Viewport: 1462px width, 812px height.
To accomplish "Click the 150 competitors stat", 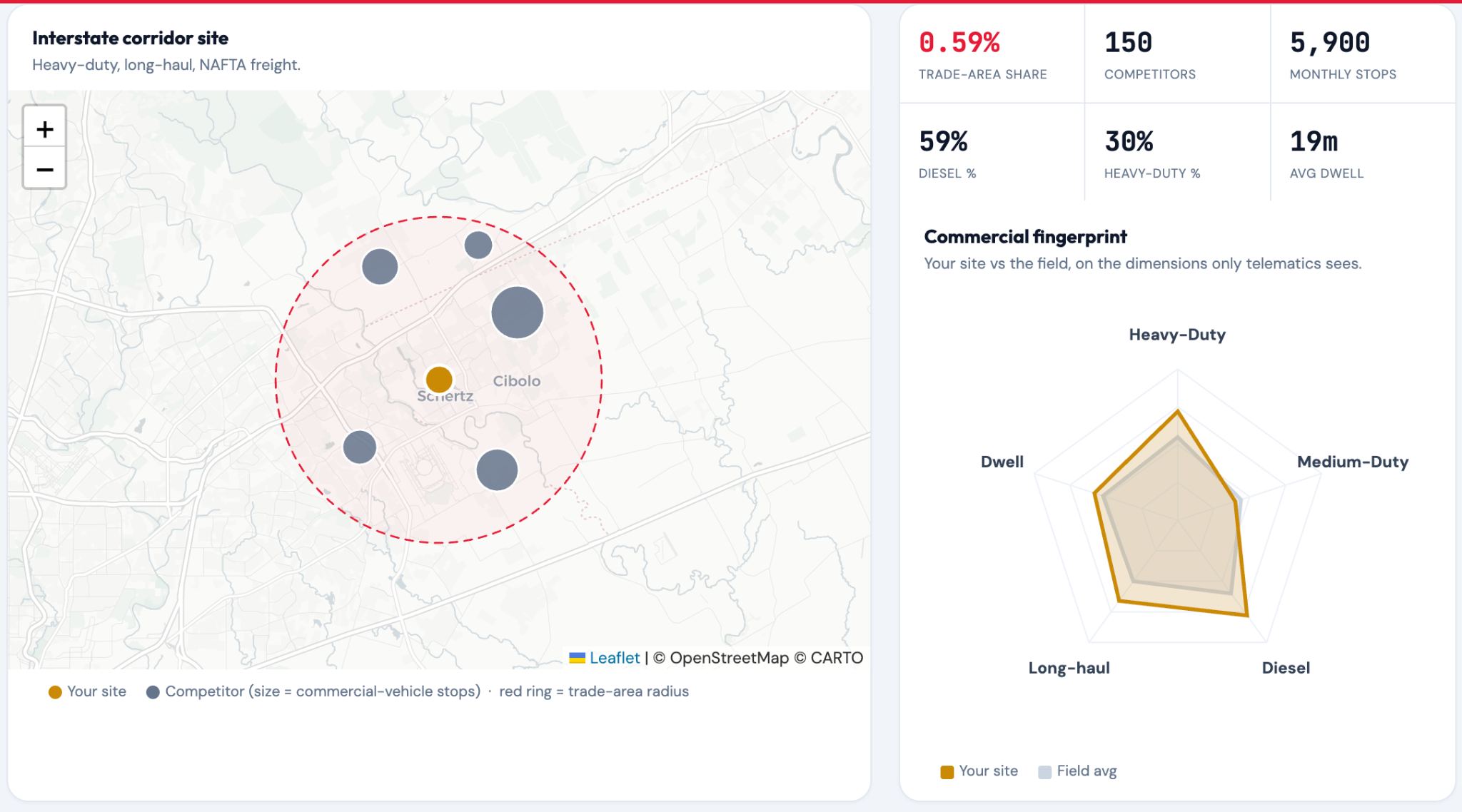I will click(1128, 43).
